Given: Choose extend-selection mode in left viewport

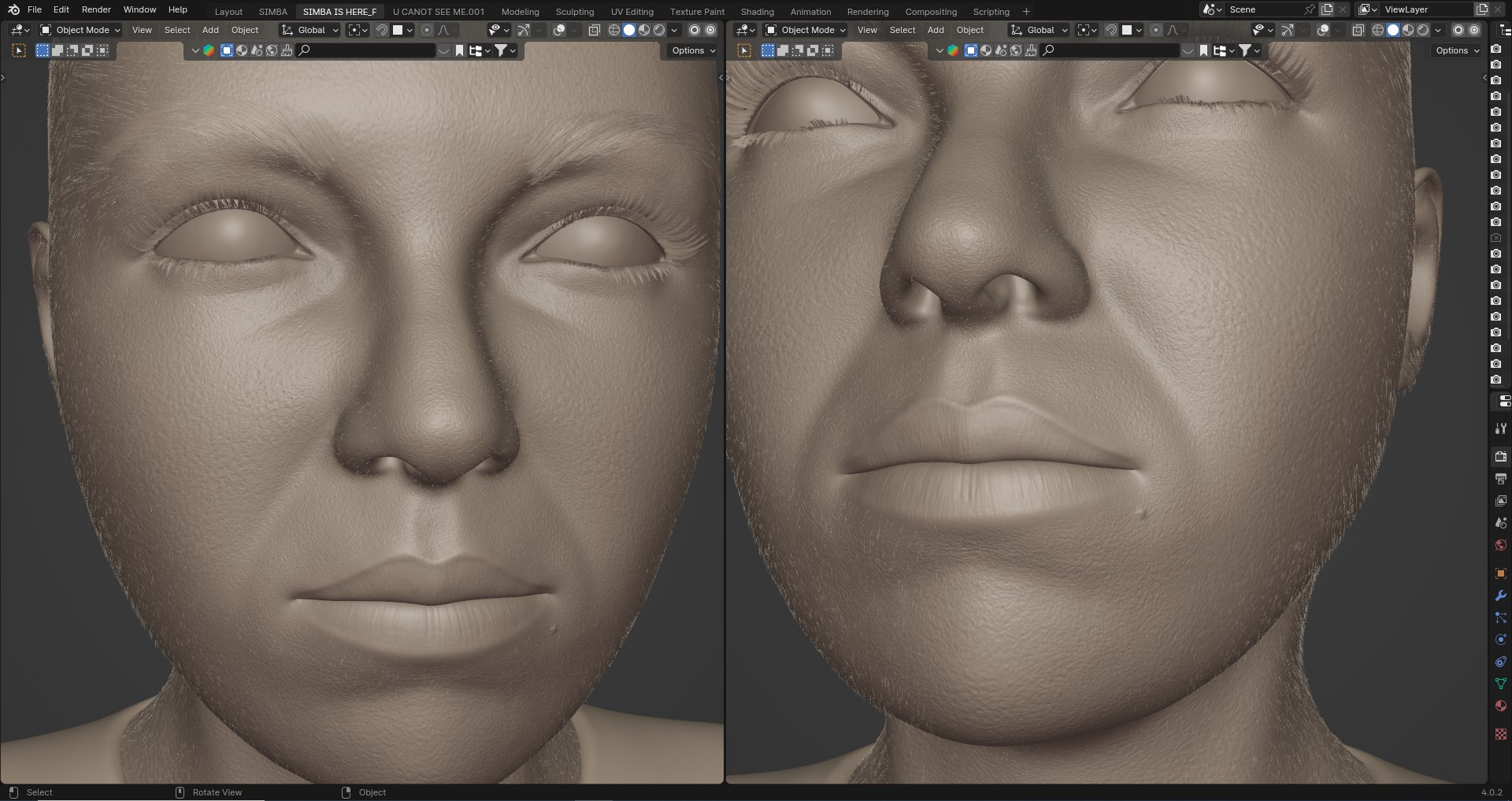Looking at the screenshot, I should (57, 50).
